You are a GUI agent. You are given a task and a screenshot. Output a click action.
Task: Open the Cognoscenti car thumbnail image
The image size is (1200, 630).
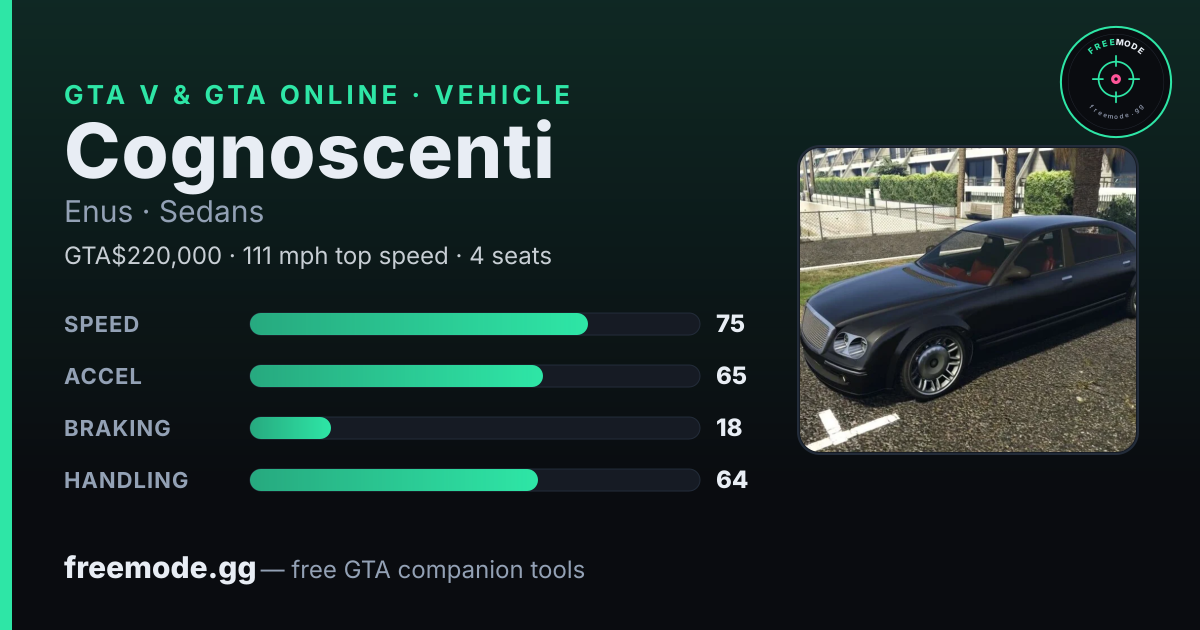tap(968, 299)
